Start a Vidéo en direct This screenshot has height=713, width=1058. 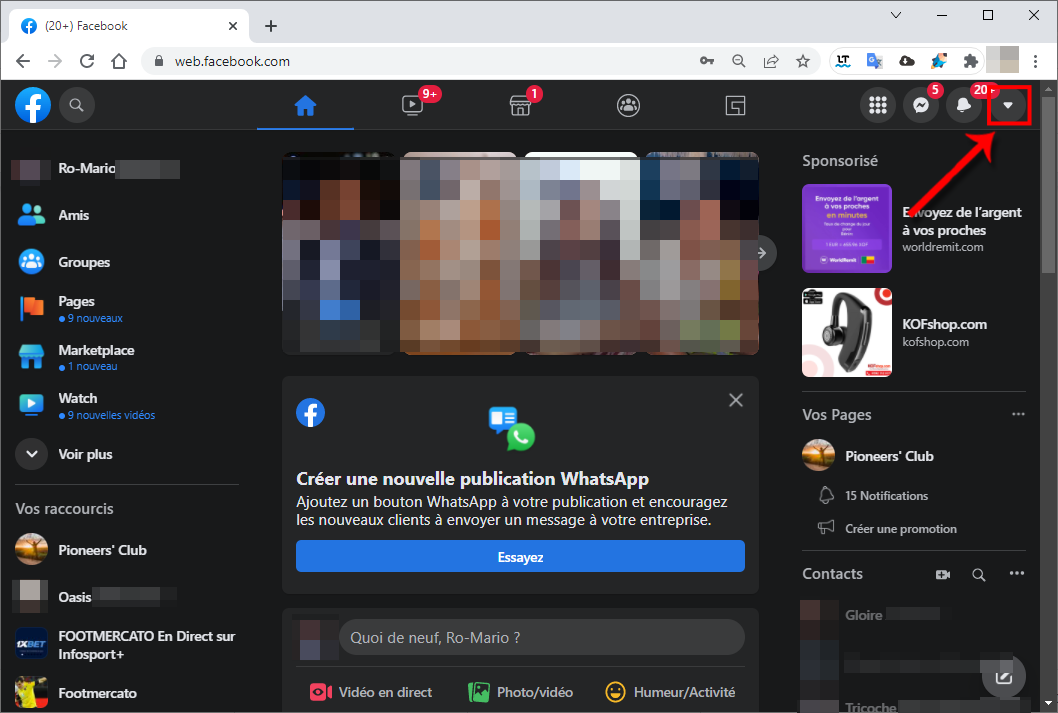click(x=370, y=692)
